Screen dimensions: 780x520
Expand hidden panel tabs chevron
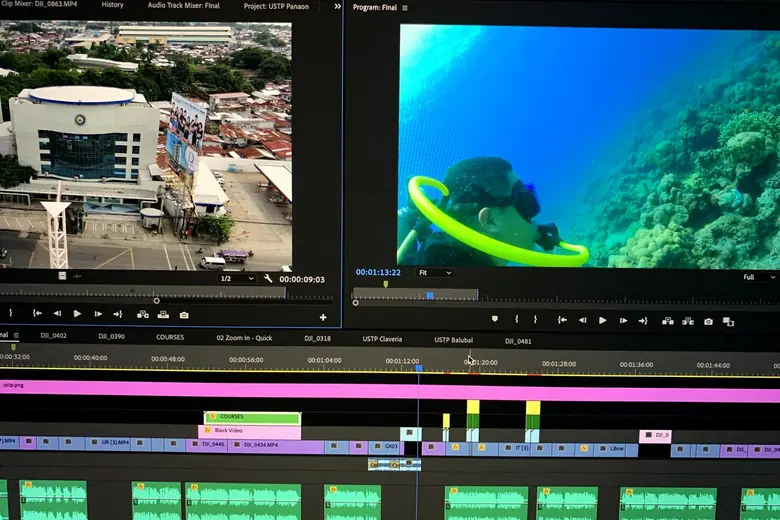pos(338,6)
